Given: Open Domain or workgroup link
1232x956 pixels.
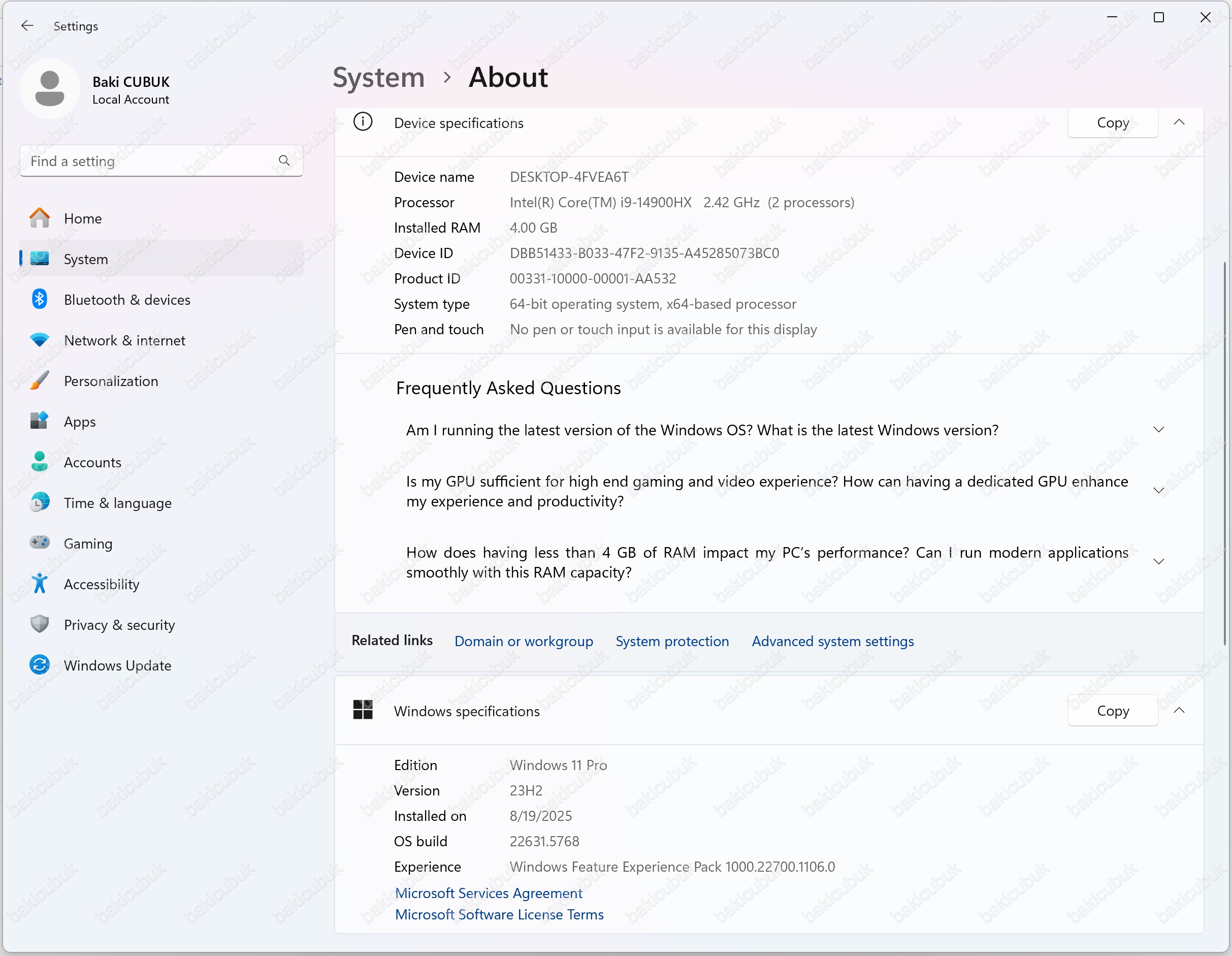Looking at the screenshot, I should tap(524, 641).
